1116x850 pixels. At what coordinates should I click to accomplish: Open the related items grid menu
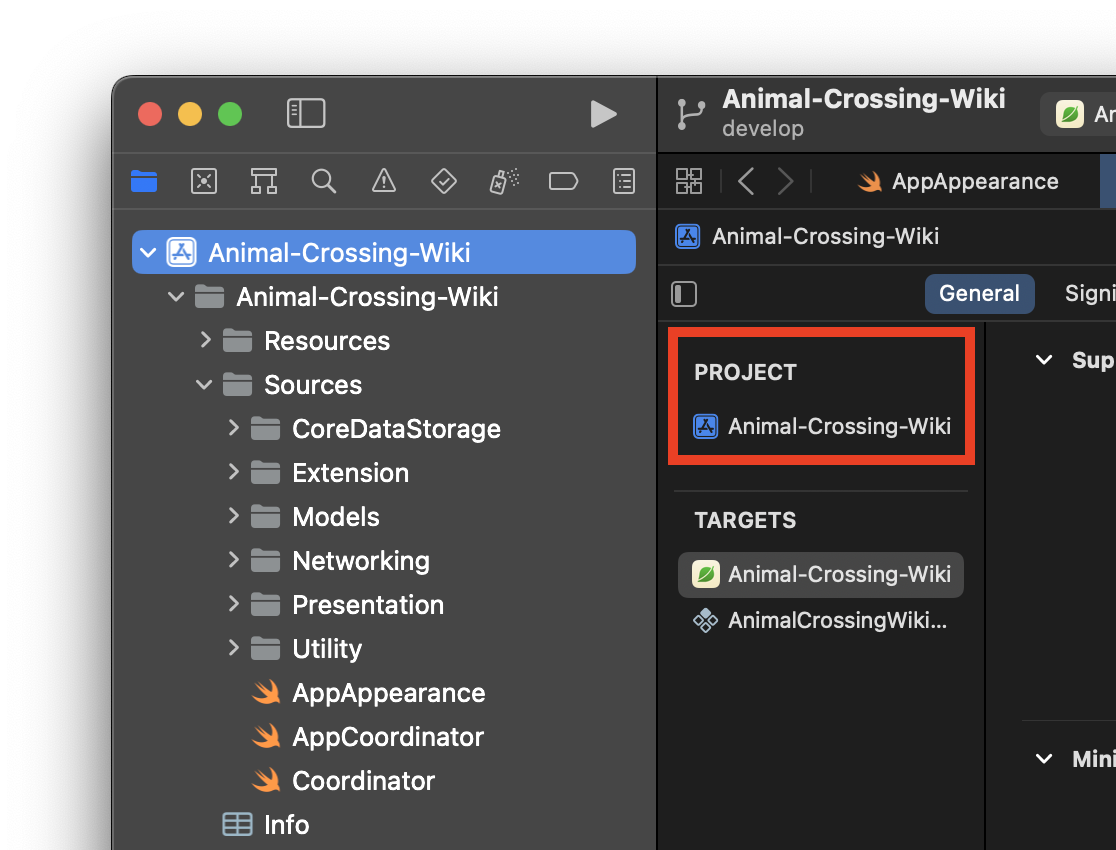coord(688,181)
